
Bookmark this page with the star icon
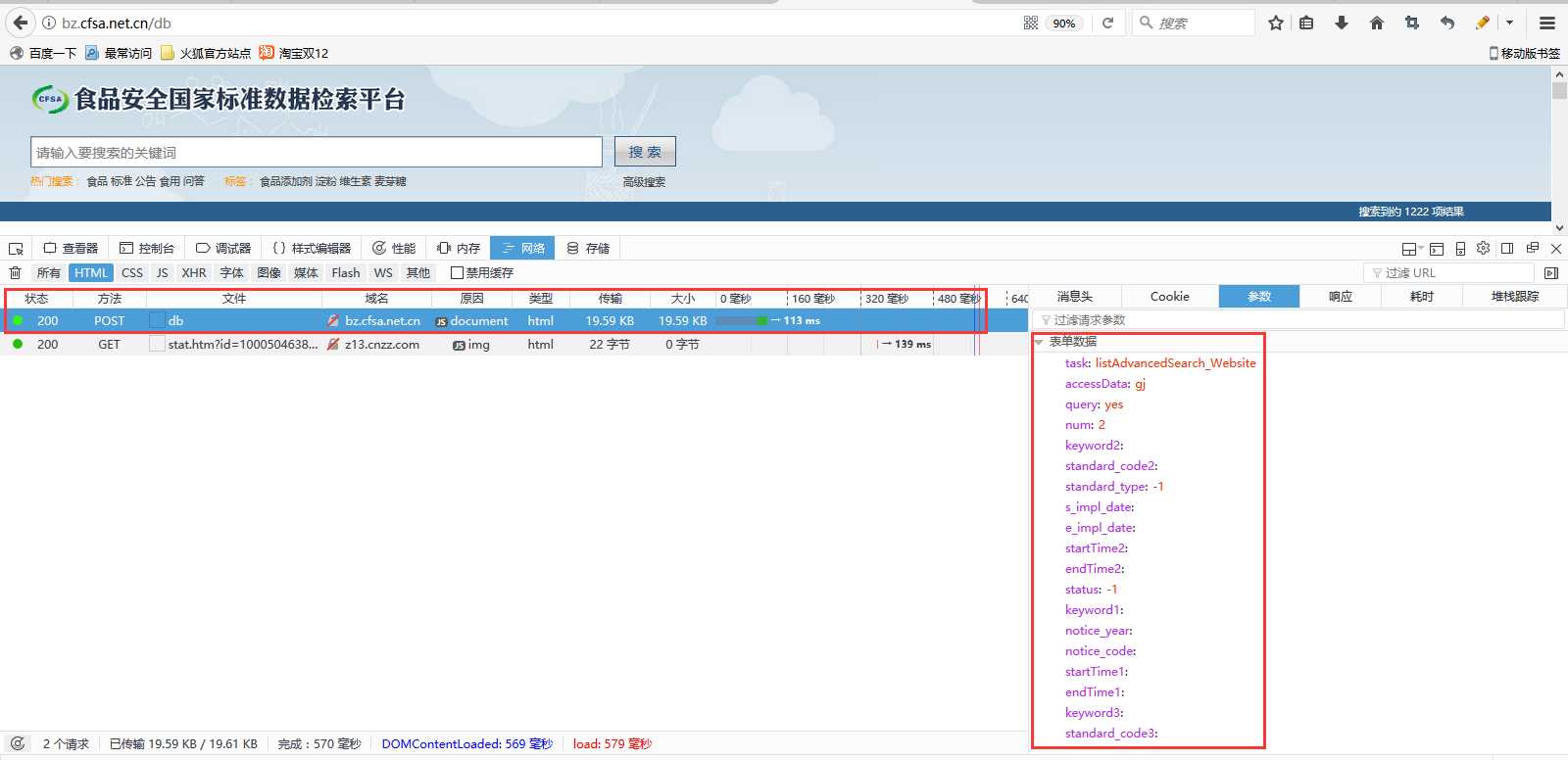coord(1275,23)
